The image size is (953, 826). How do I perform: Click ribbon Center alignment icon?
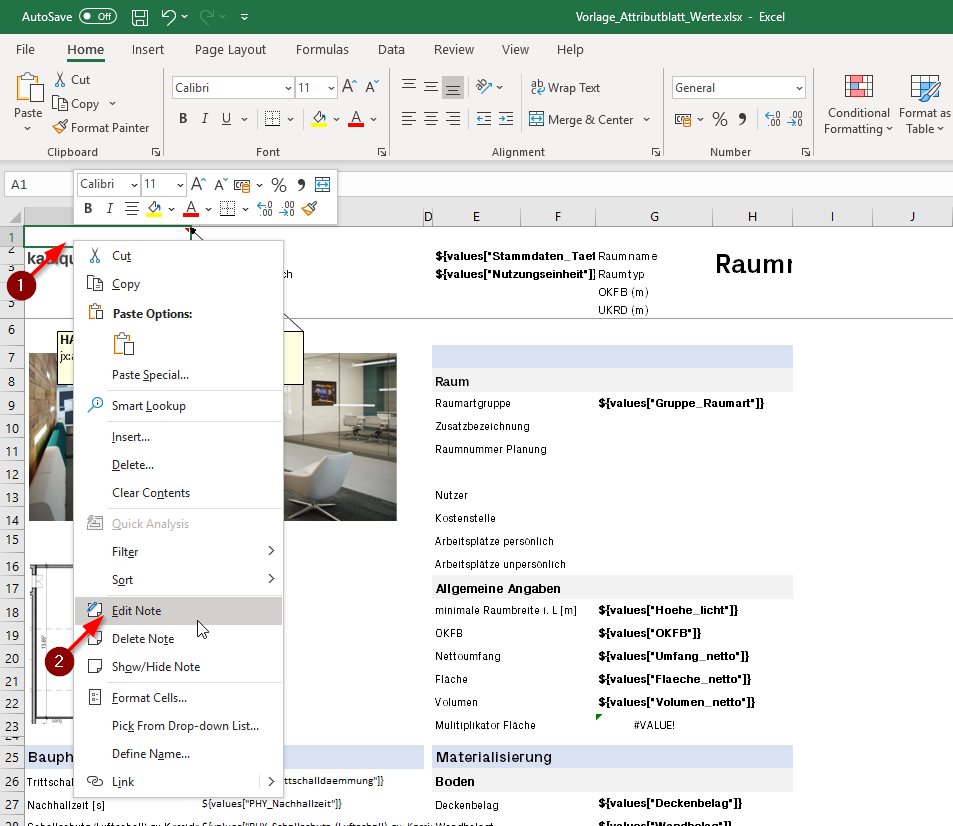[x=431, y=119]
